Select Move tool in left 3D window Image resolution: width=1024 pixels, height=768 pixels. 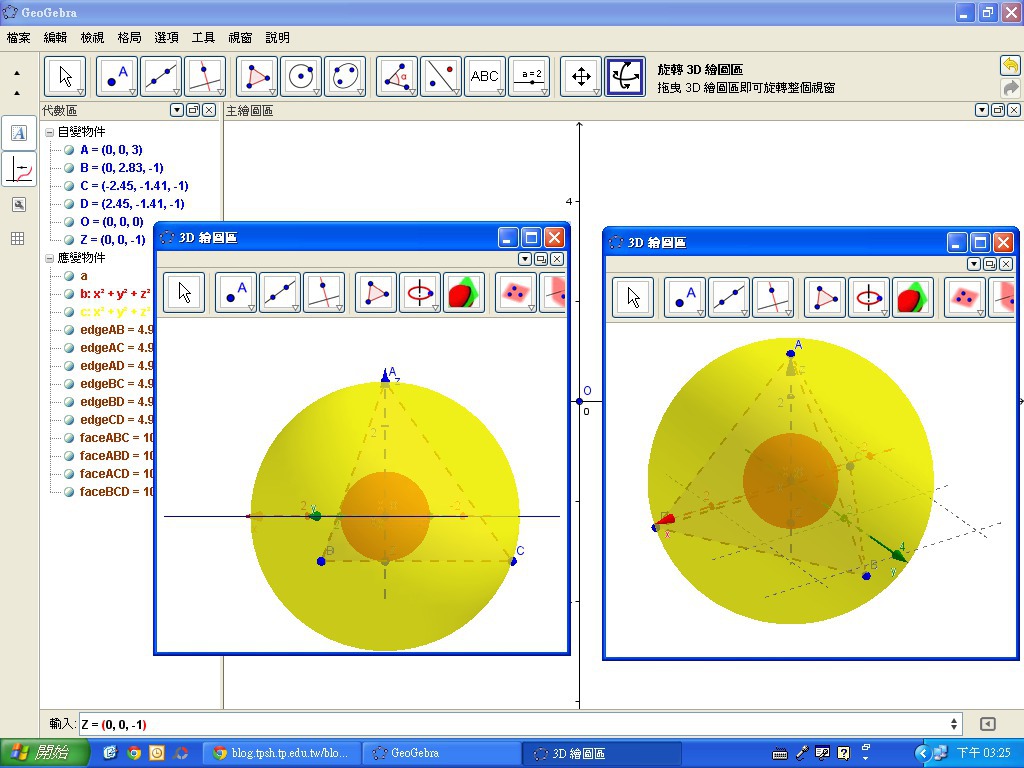(184, 293)
